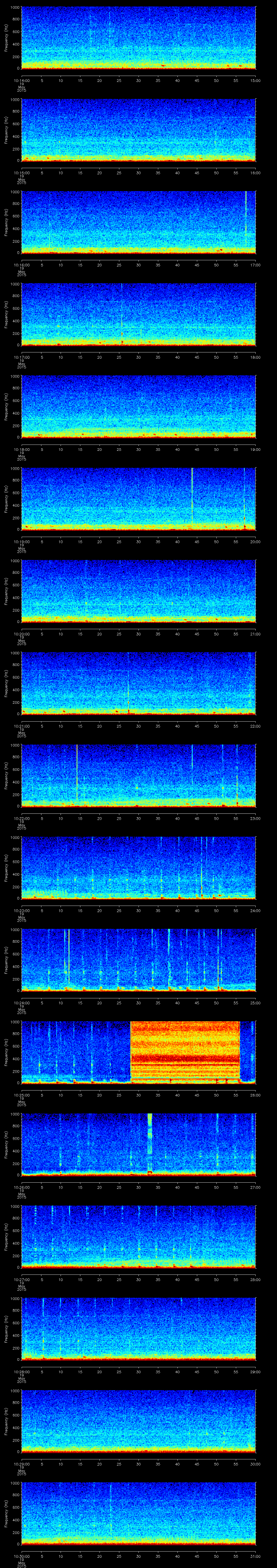Click the 10:25:00 start time label
The image size is (277, 1568).
21,1095
